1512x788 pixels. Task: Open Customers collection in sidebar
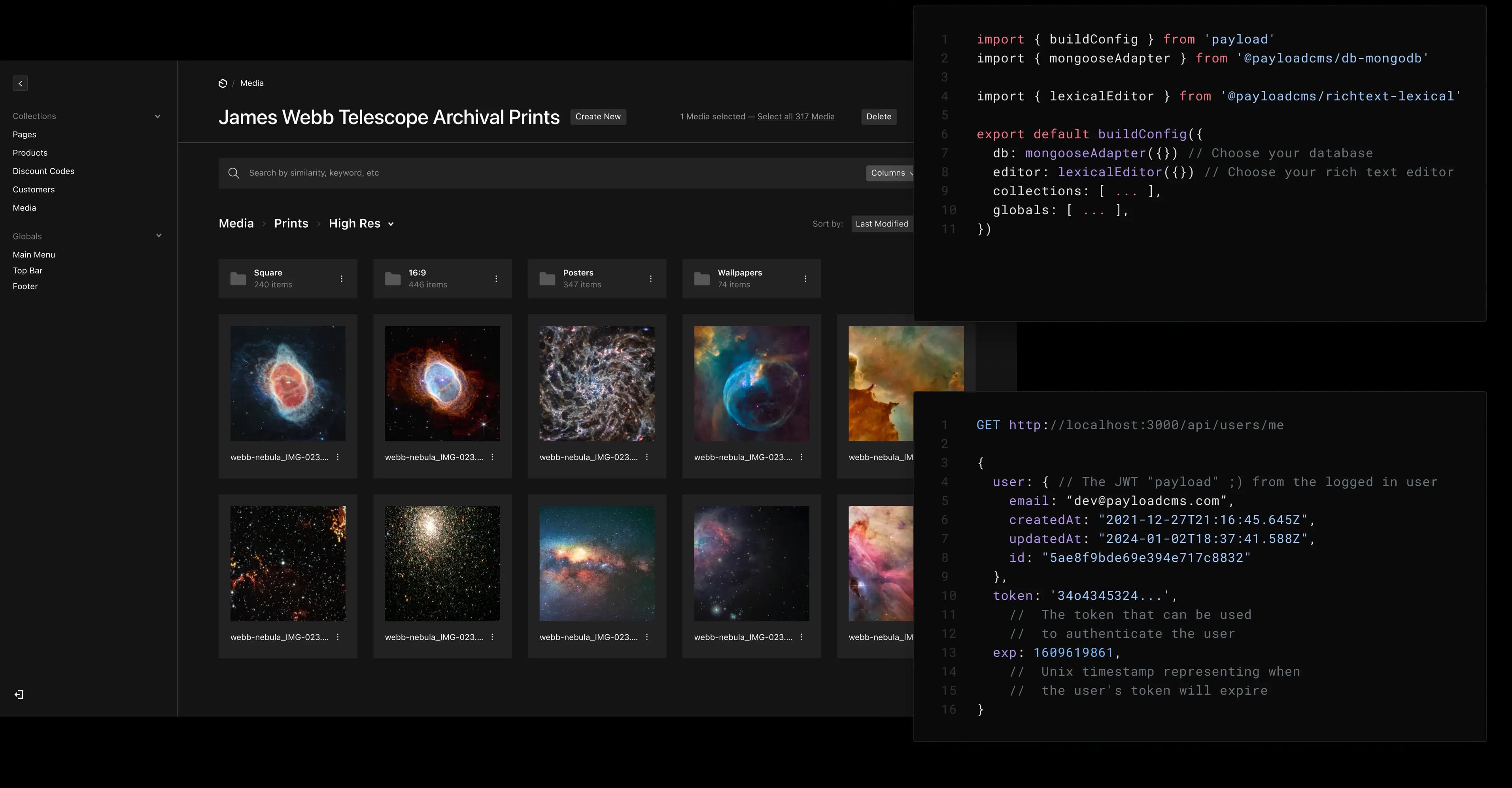tap(34, 190)
